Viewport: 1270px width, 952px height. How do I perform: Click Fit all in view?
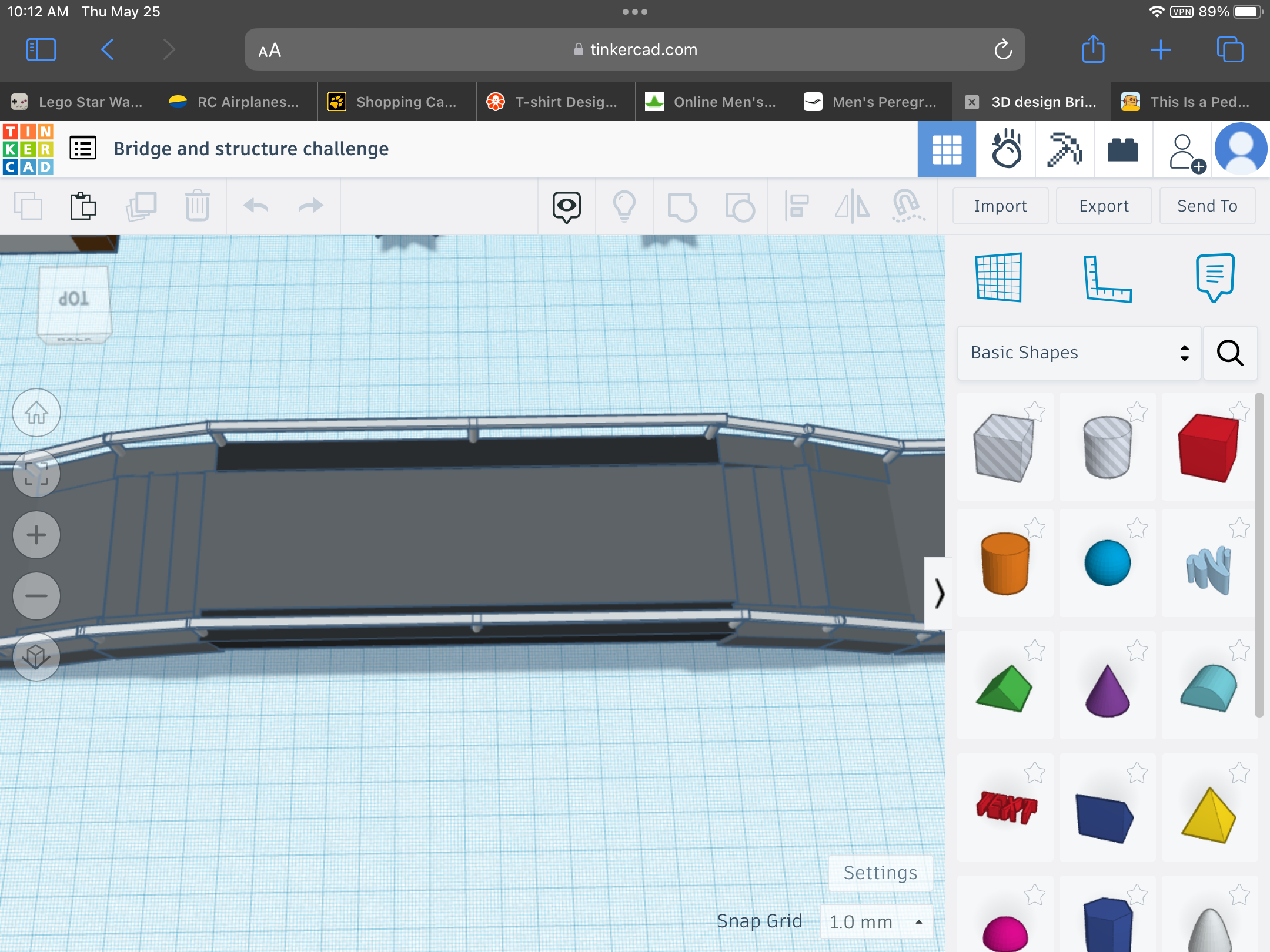coord(36,474)
